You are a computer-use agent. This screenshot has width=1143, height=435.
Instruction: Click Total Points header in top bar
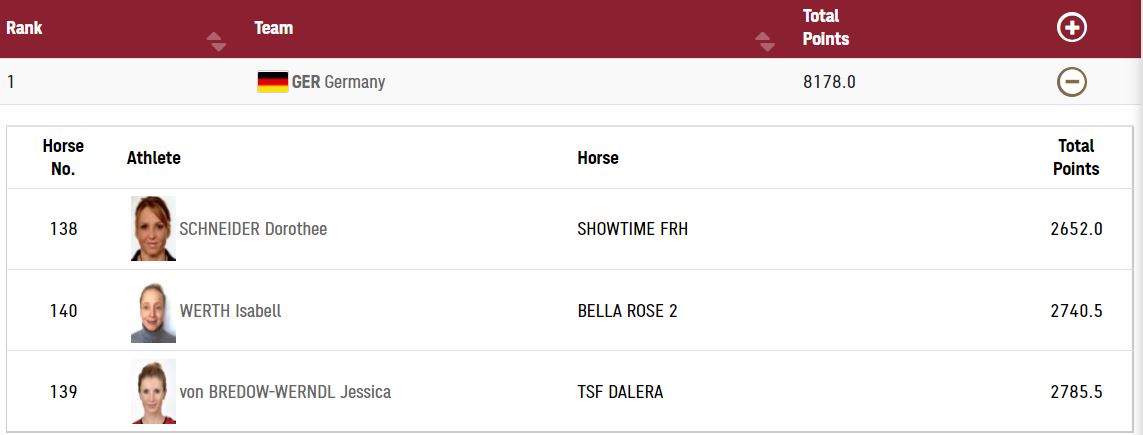click(826, 28)
